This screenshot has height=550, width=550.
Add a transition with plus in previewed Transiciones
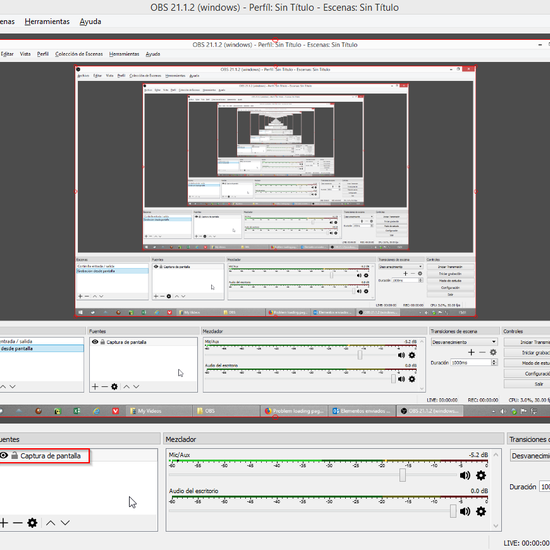coord(471,352)
